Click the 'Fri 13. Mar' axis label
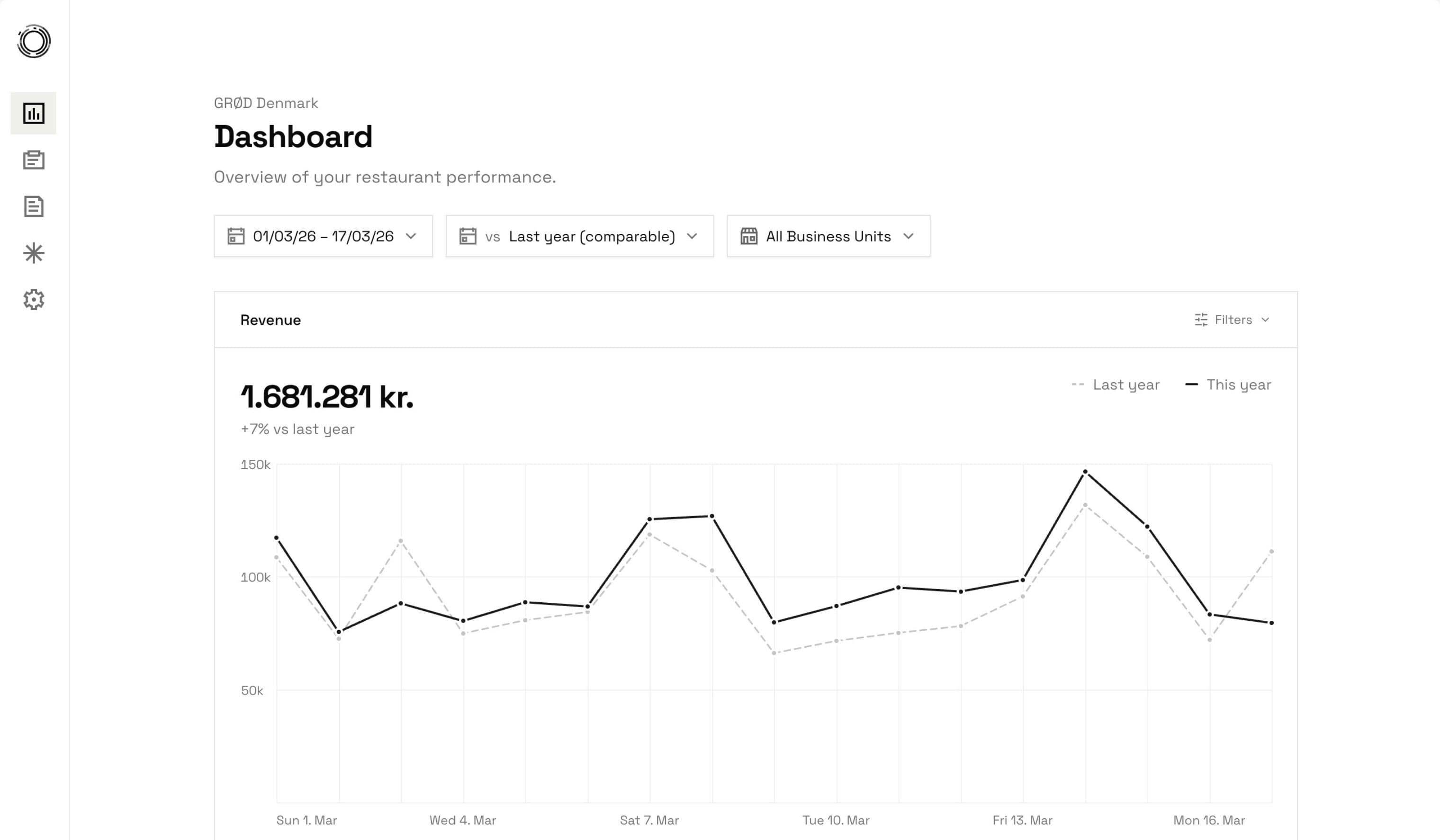 click(x=1022, y=820)
